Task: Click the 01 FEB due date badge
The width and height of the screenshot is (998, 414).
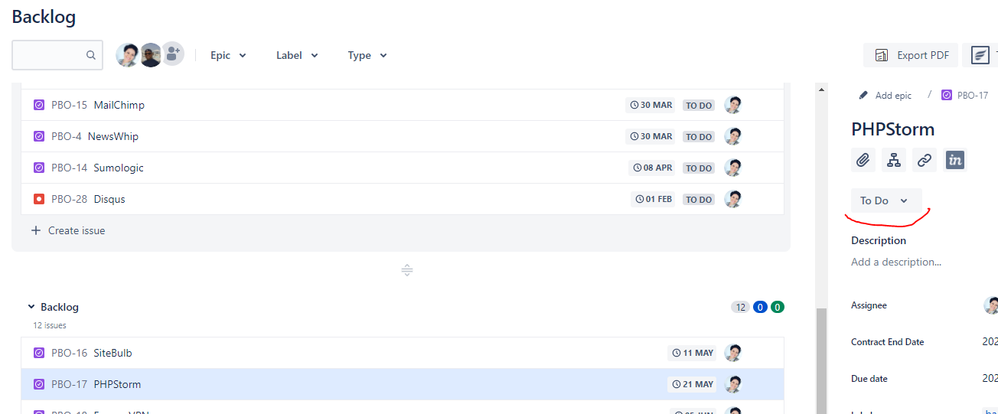Action: pyautogui.click(x=653, y=199)
